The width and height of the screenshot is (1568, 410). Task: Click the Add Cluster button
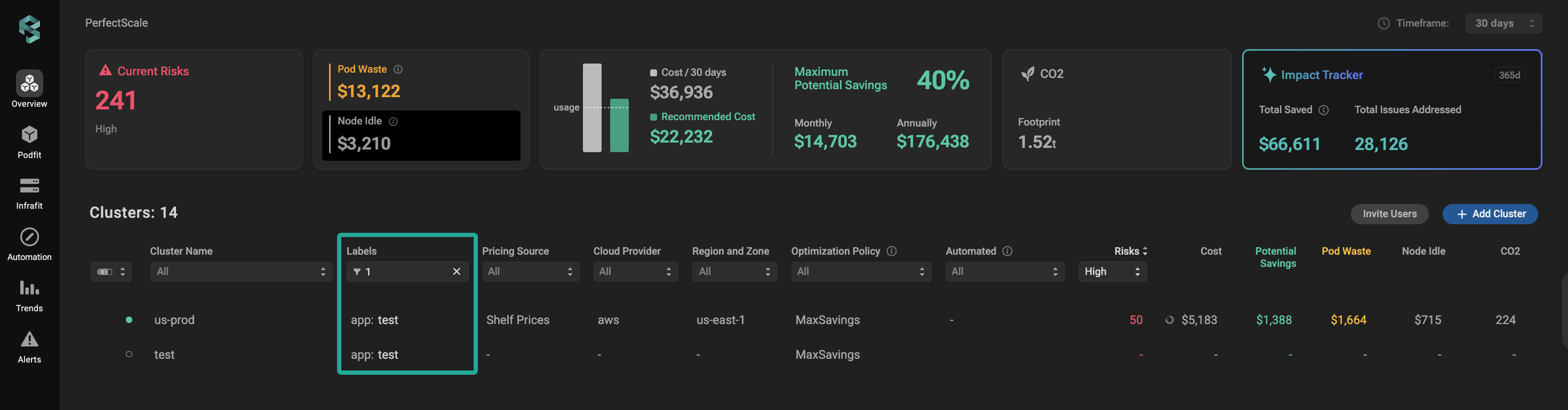coord(1490,214)
